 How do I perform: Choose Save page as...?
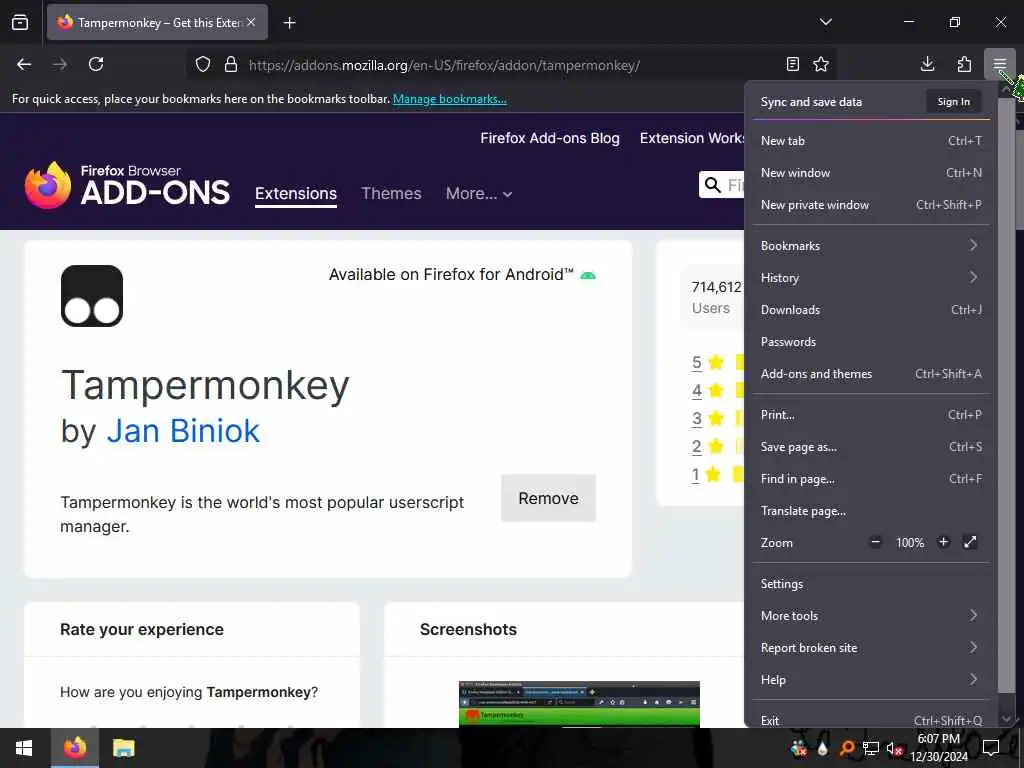tap(871, 447)
